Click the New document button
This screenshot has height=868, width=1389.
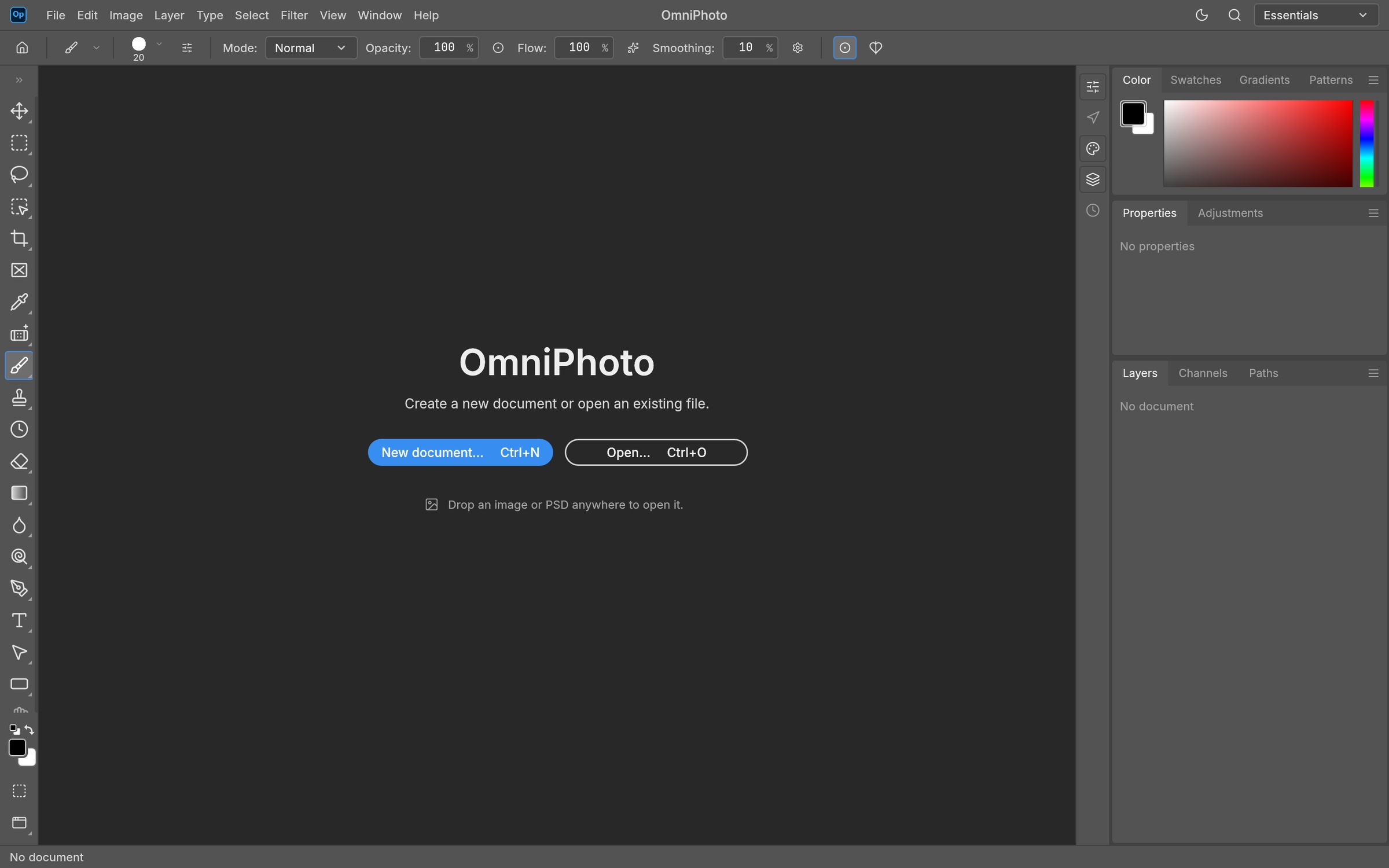[x=460, y=453]
